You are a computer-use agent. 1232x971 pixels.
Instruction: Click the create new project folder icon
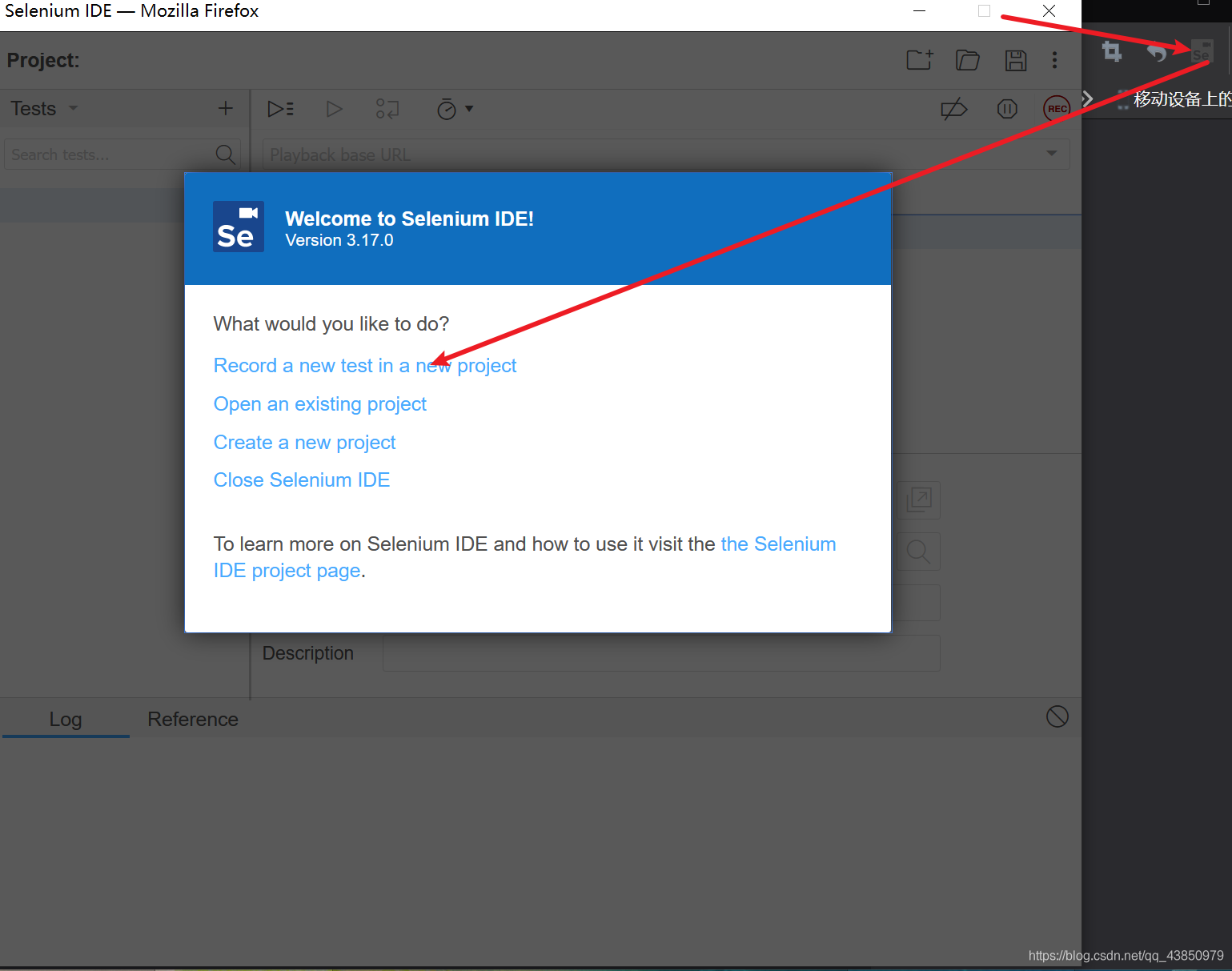pos(919,60)
